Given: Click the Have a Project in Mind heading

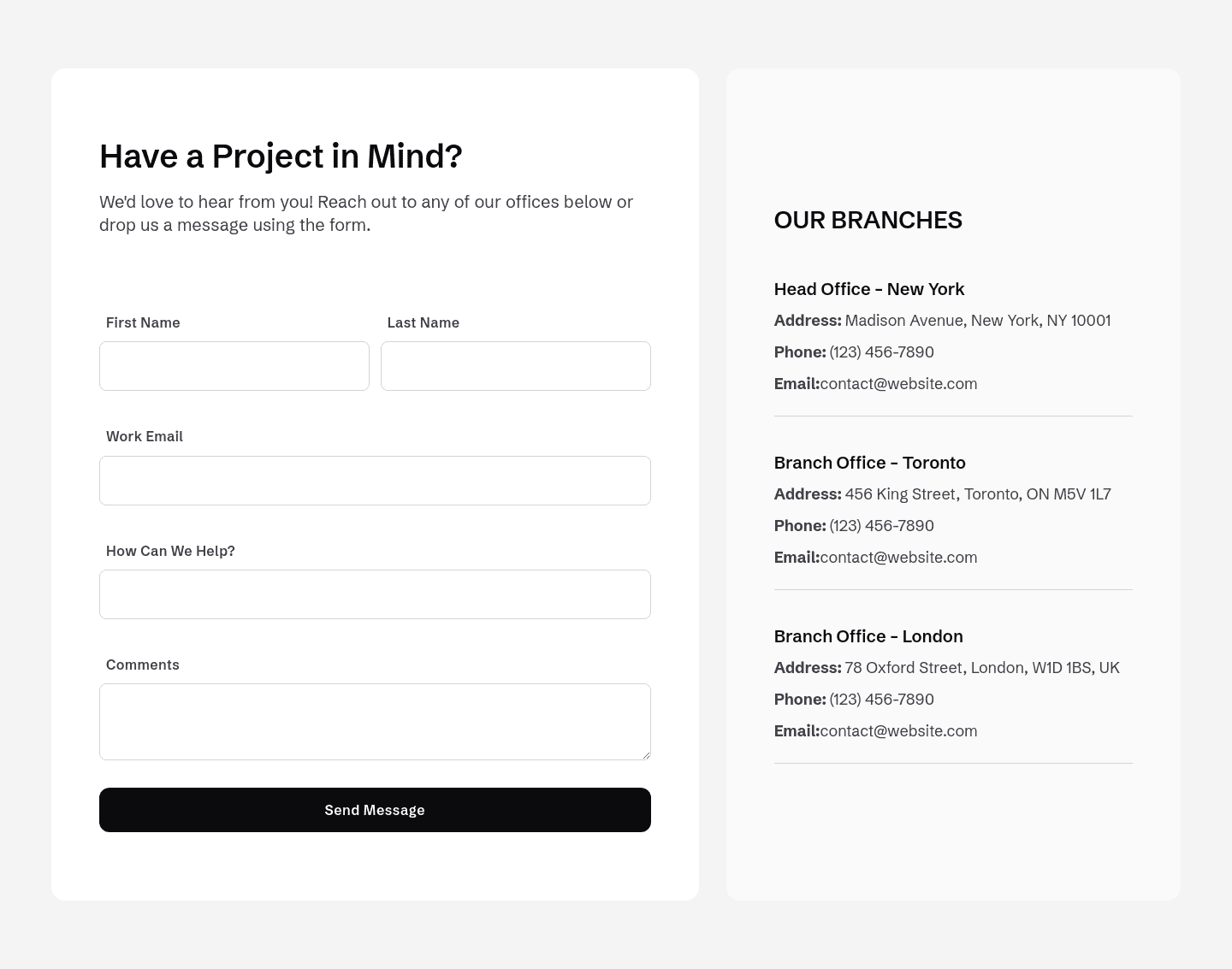Looking at the screenshot, I should [281, 157].
